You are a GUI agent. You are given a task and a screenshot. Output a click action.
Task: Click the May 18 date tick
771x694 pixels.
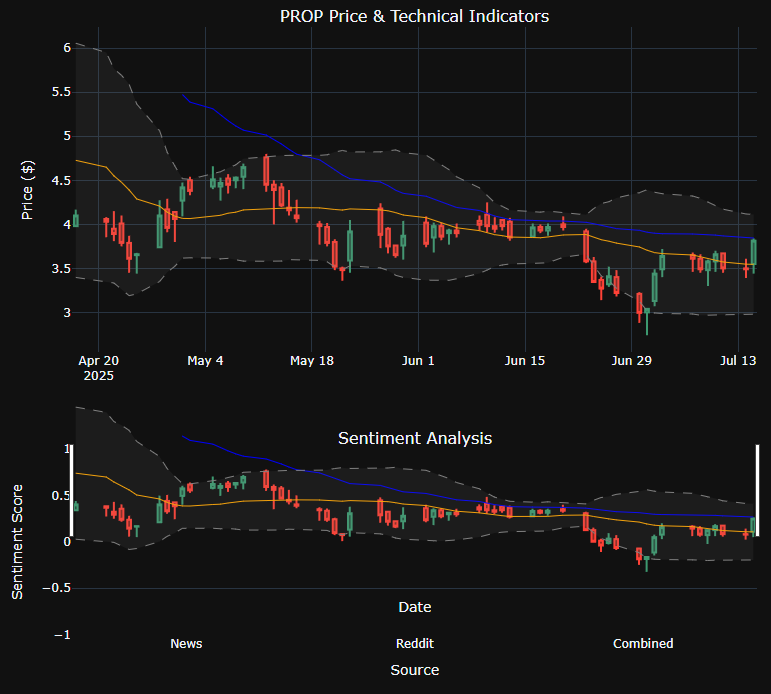[312, 361]
